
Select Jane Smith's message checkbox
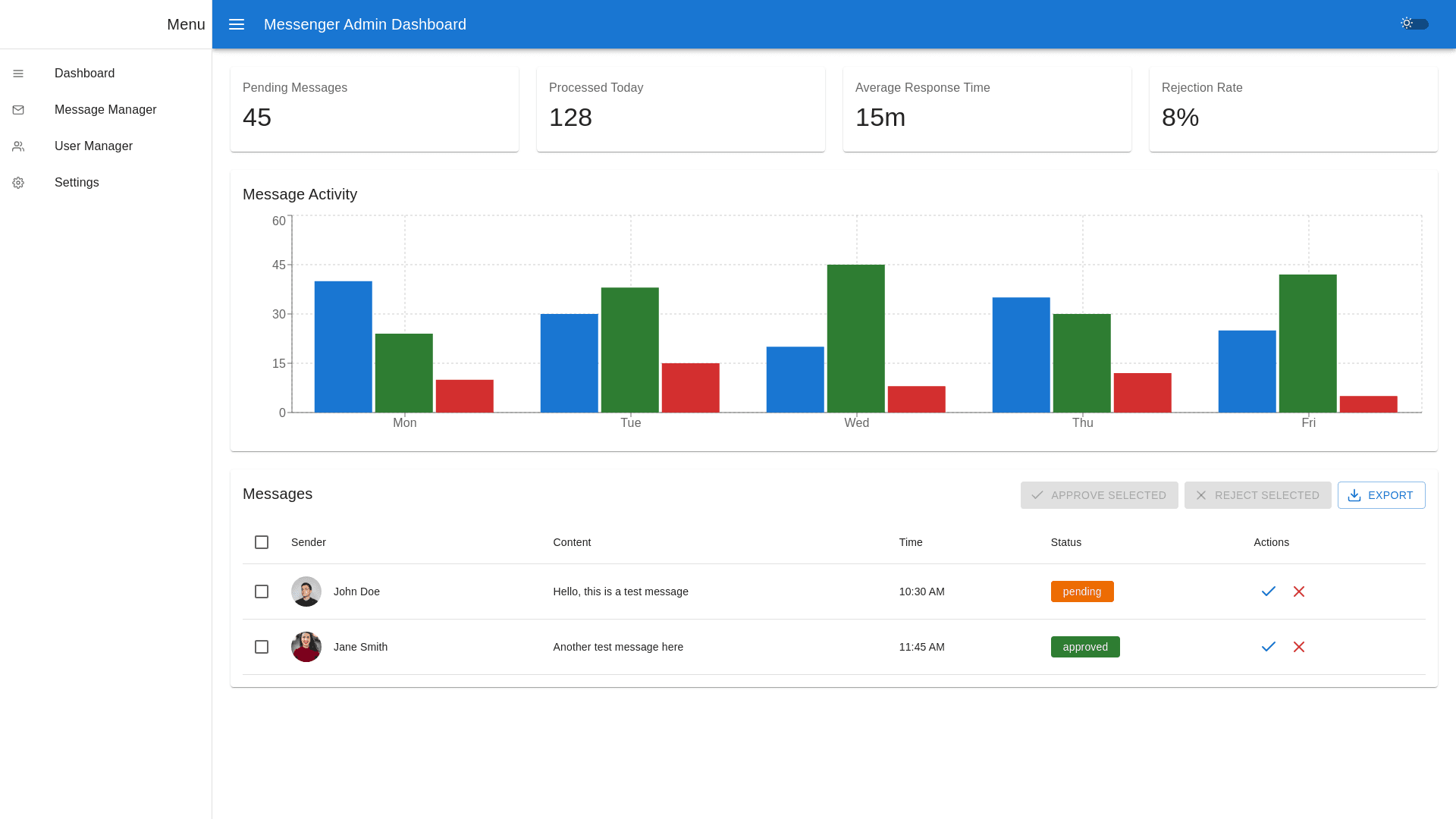coord(262,647)
